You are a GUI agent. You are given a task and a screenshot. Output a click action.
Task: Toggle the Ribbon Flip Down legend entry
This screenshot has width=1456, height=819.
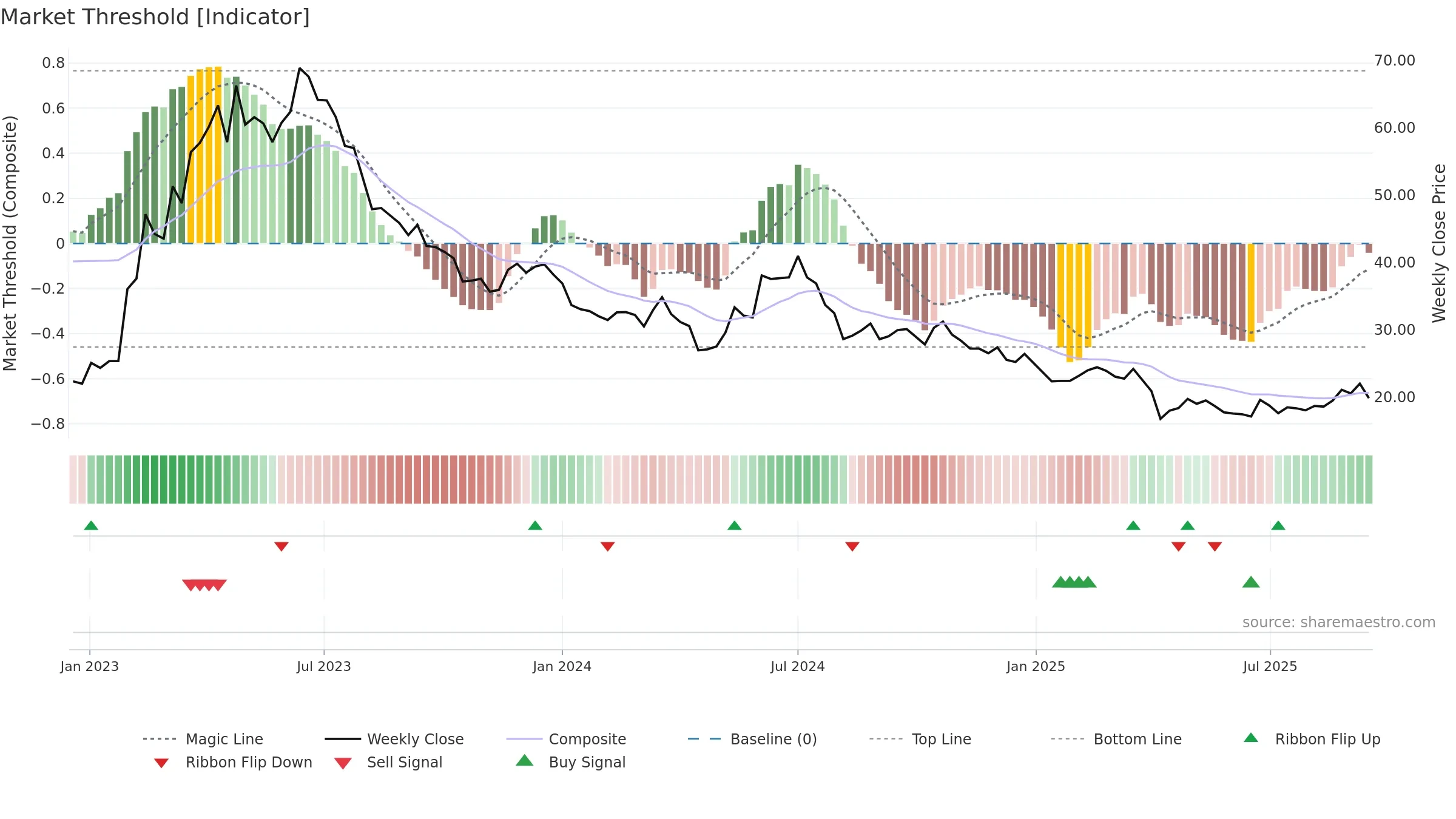[x=232, y=762]
